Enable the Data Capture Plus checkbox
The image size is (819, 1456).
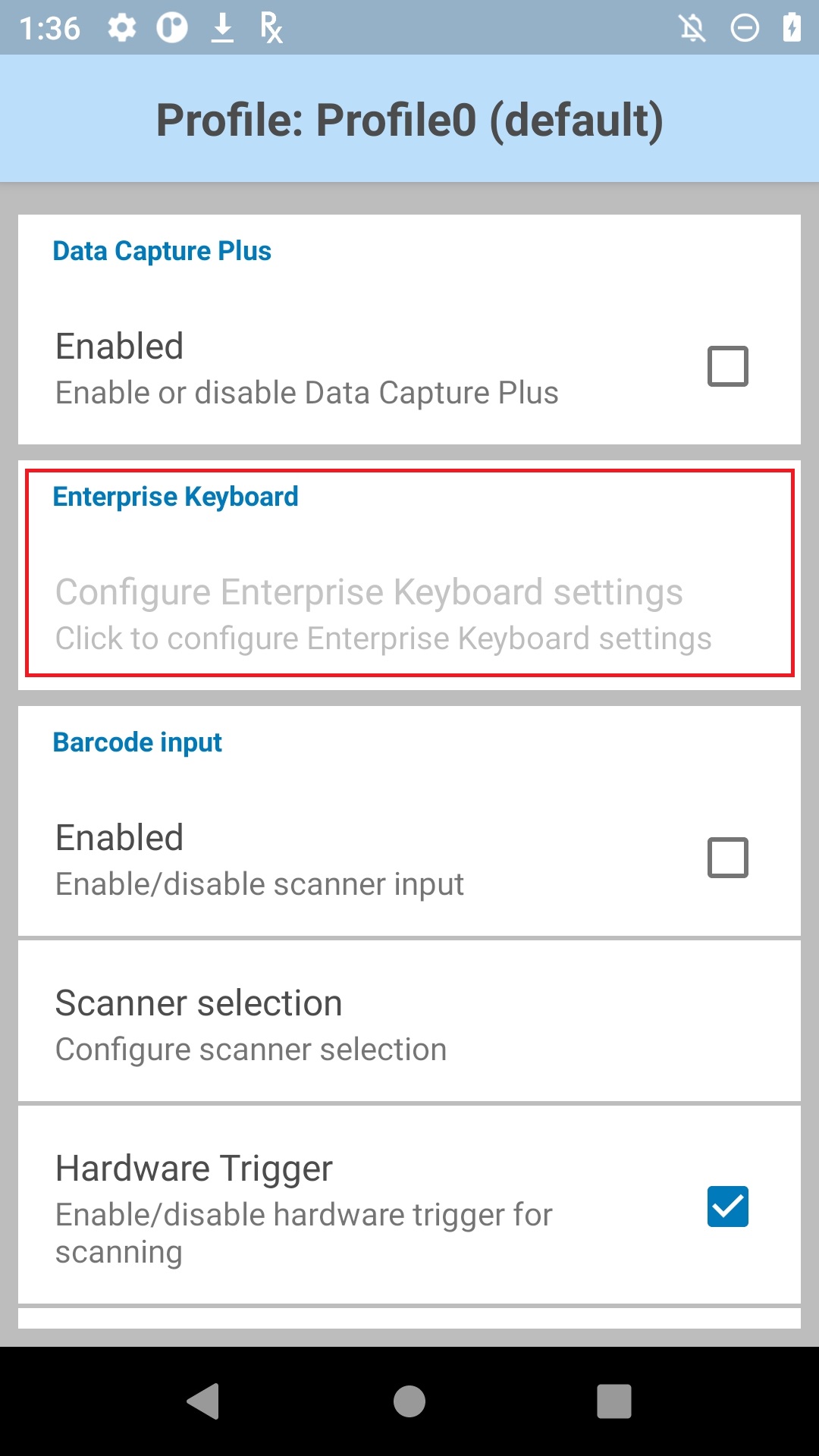click(728, 366)
